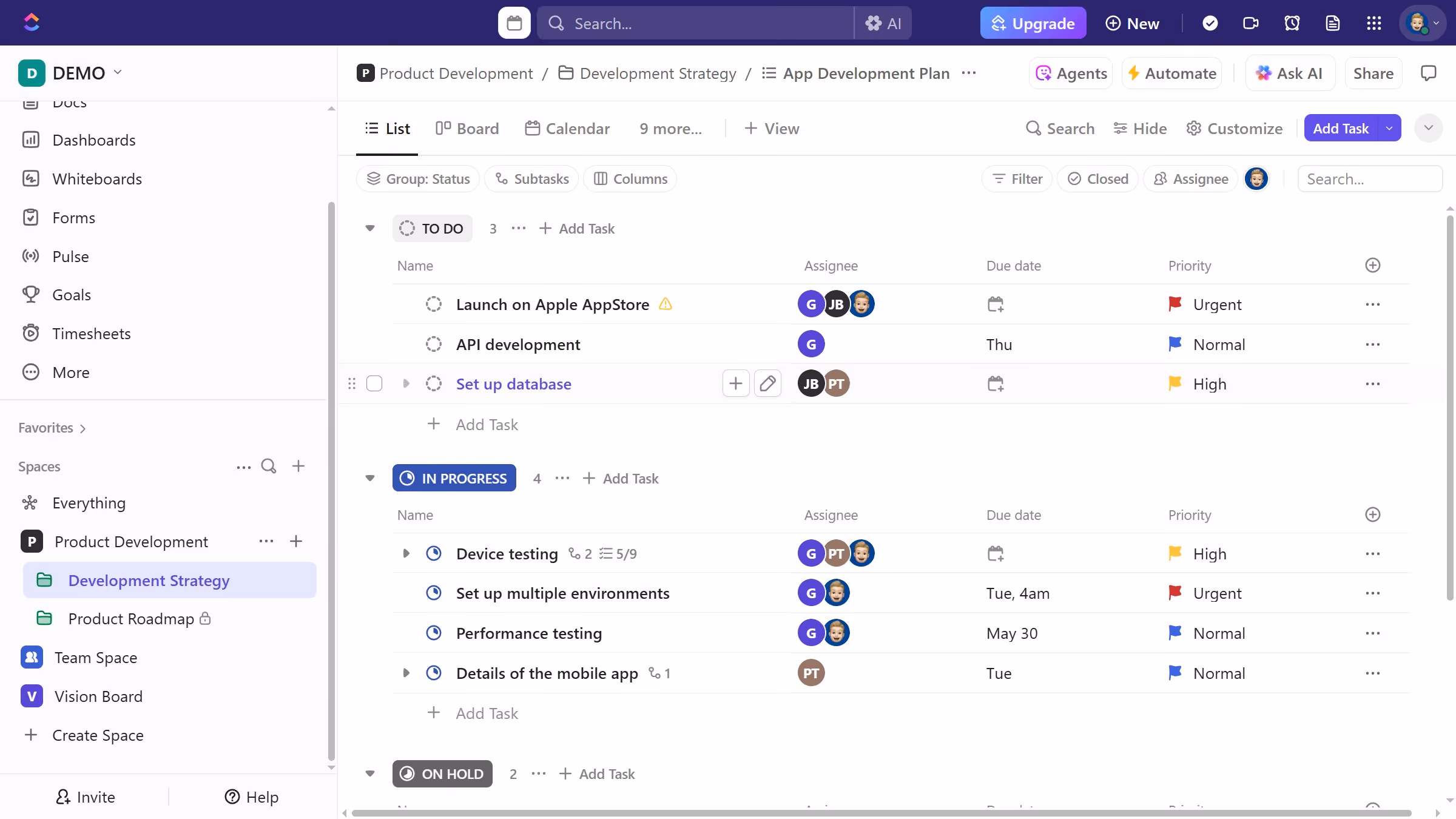Open Add Task dropdown arrow
This screenshot has height=819, width=1456.
click(1389, 128)
